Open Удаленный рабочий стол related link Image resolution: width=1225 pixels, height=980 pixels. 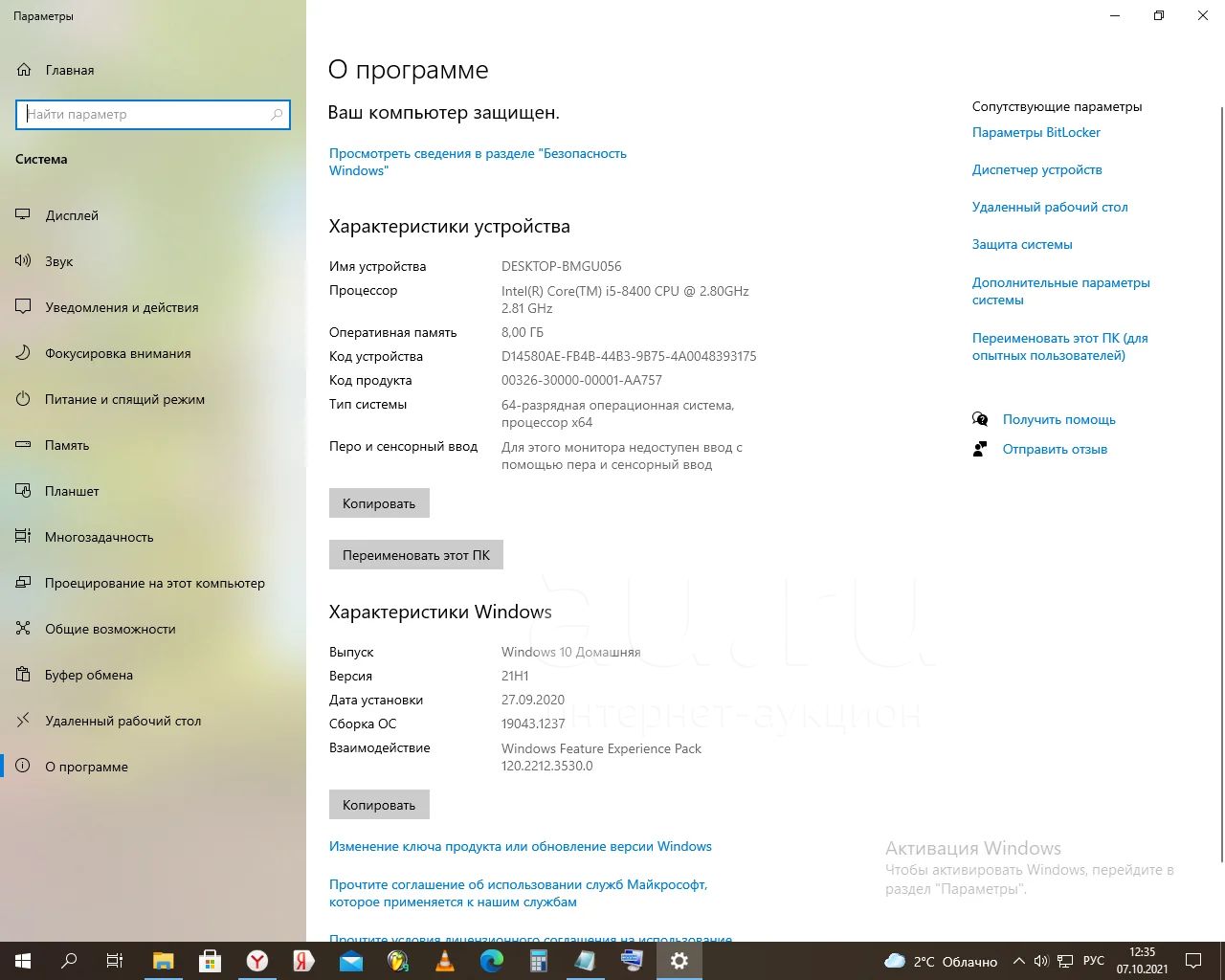point(1050,207)
